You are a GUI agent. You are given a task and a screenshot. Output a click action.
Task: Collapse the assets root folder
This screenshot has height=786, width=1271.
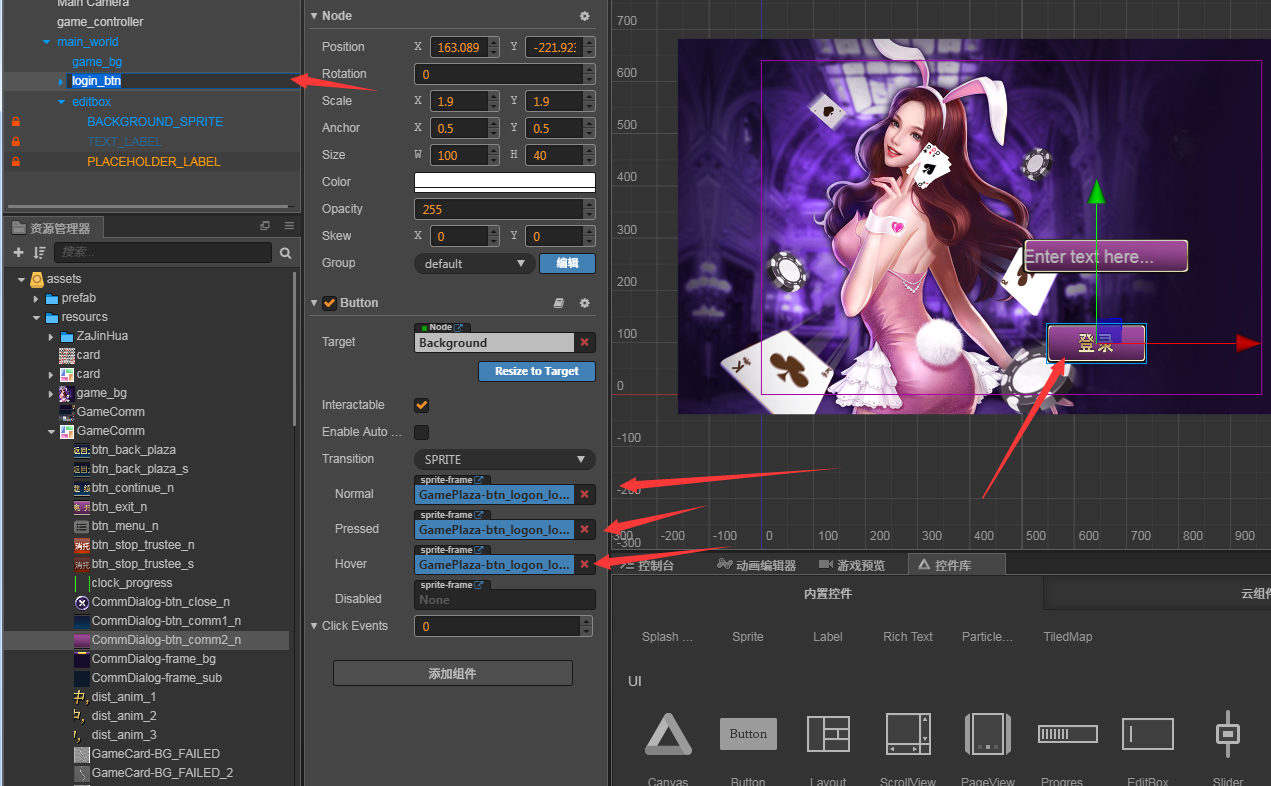click(x=22, y=279)
